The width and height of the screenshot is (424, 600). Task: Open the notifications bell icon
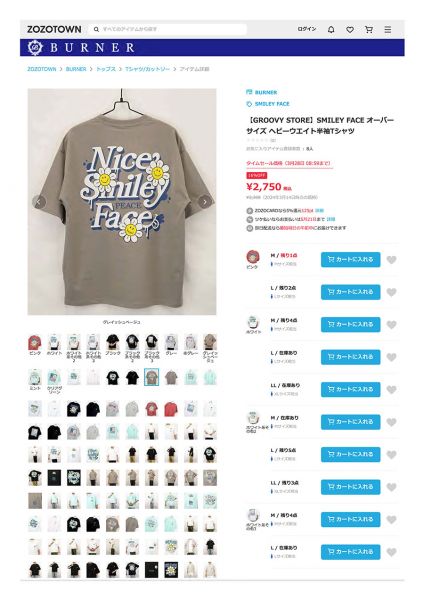[x=331, y=29]
